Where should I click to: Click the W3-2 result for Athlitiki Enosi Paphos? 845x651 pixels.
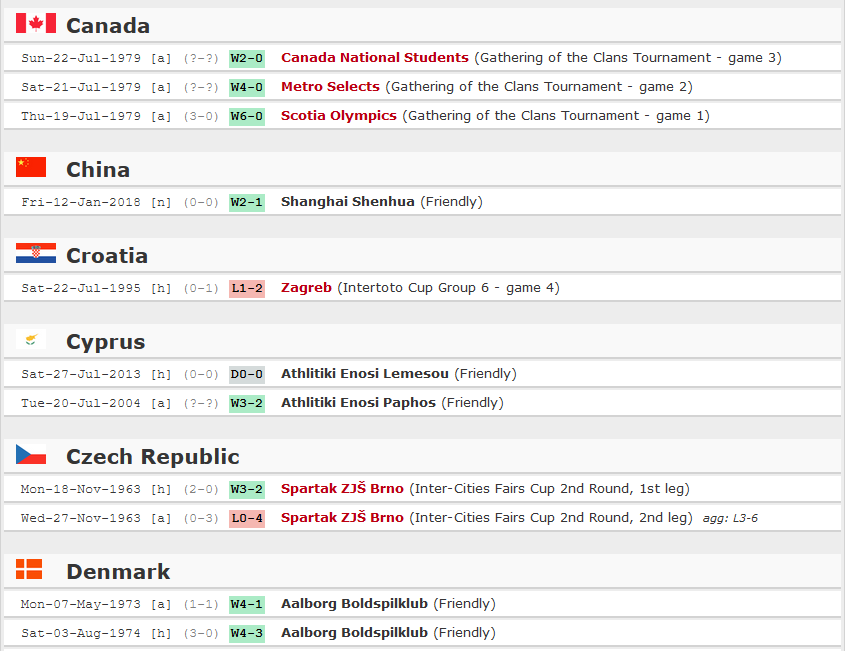[x=247, y=404]
